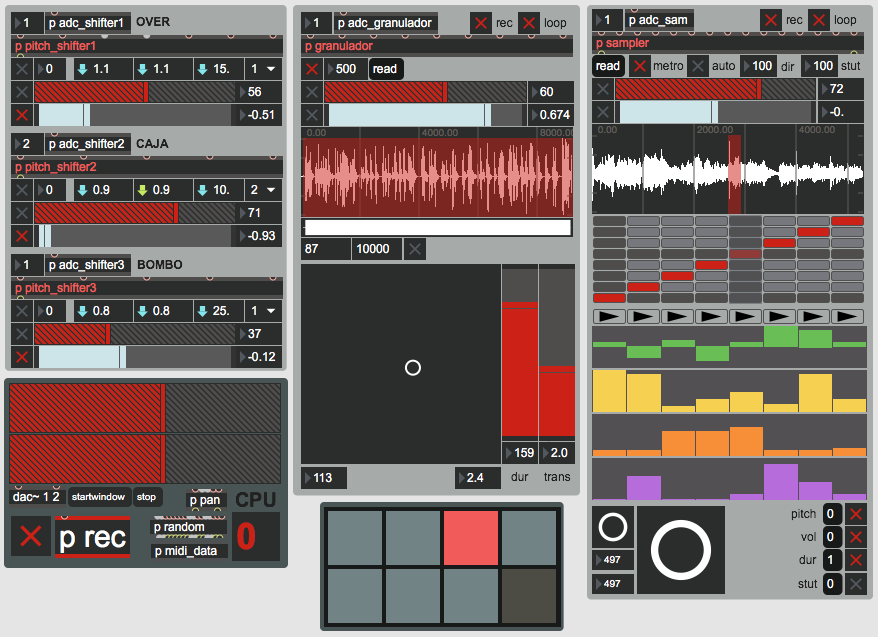The width and height of the screenshot is (878, 637).
Task: Click the cyan arrow beside 10. in pitch_shifter2
Action: click(x=202, y=190)
